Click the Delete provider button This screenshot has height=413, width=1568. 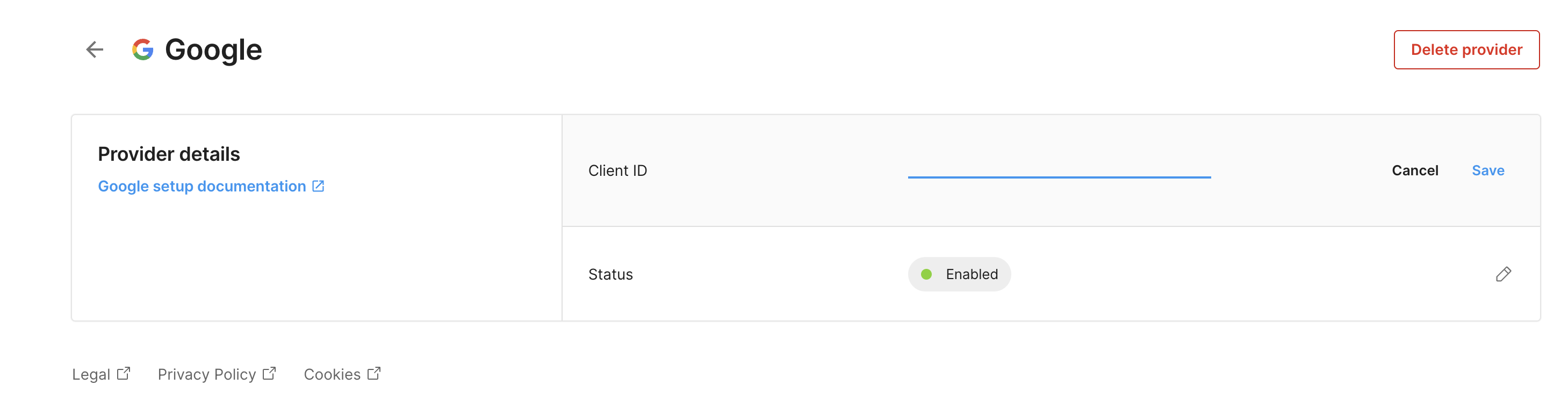pyautogui.click(x=1467, y=49)
